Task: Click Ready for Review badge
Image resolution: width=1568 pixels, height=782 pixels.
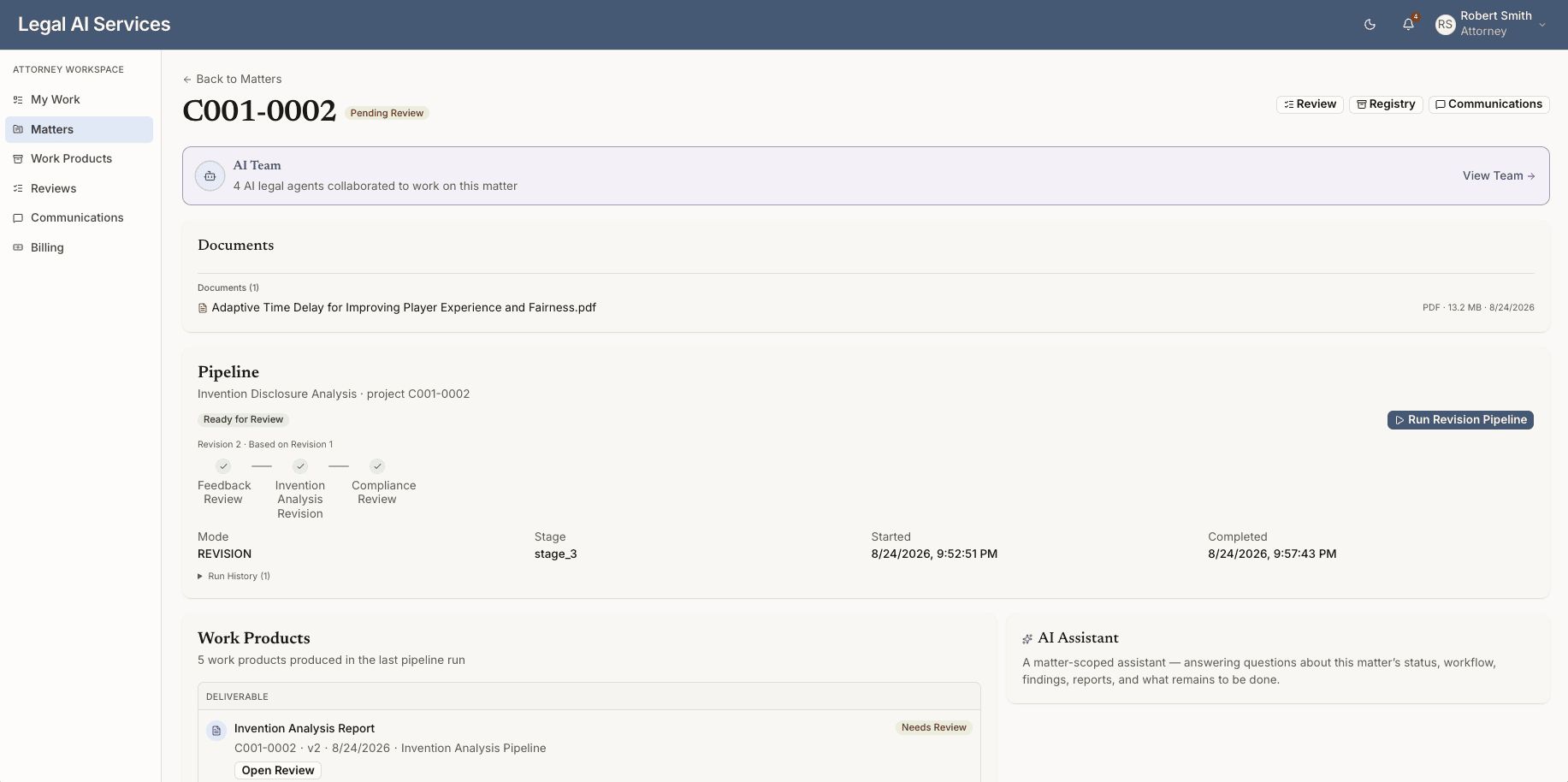Action: [243, 420]
